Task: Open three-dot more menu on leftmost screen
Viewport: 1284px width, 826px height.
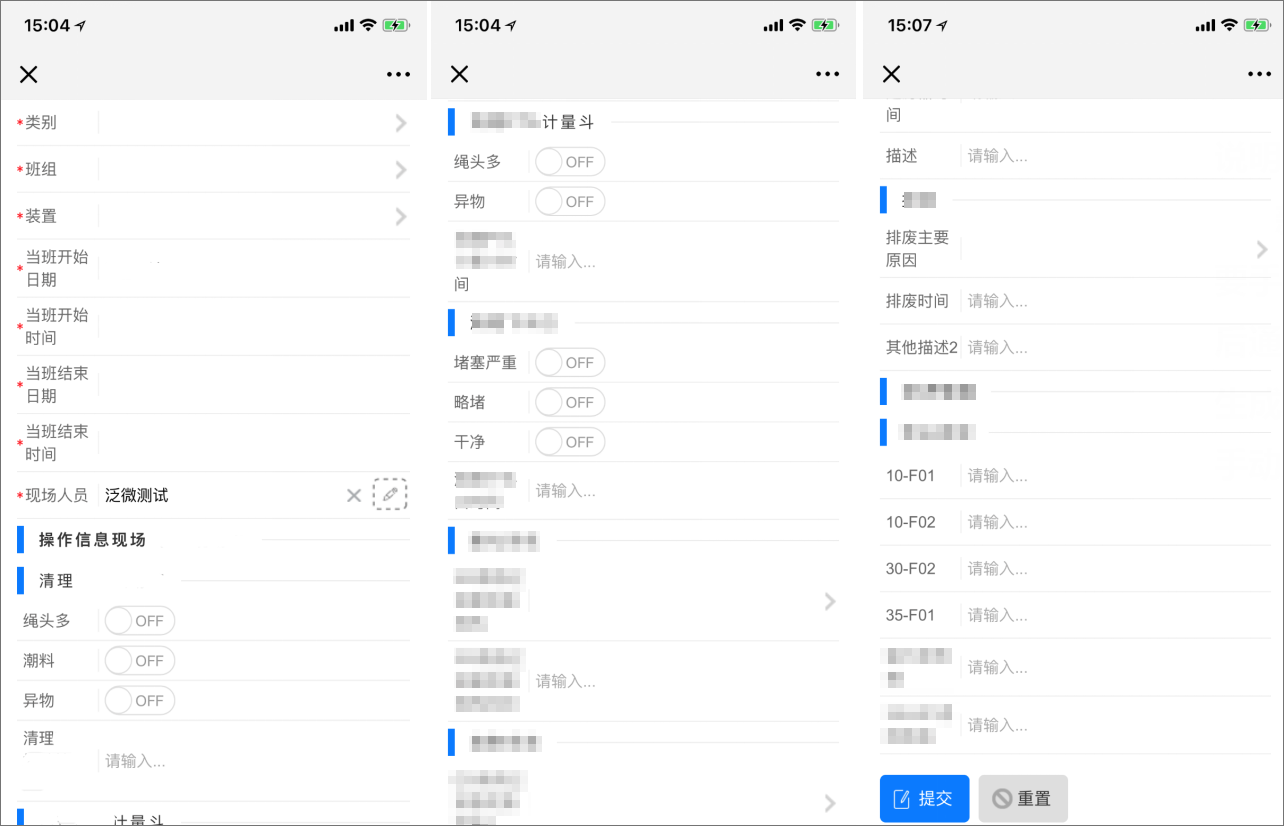Action: point(398,74)
